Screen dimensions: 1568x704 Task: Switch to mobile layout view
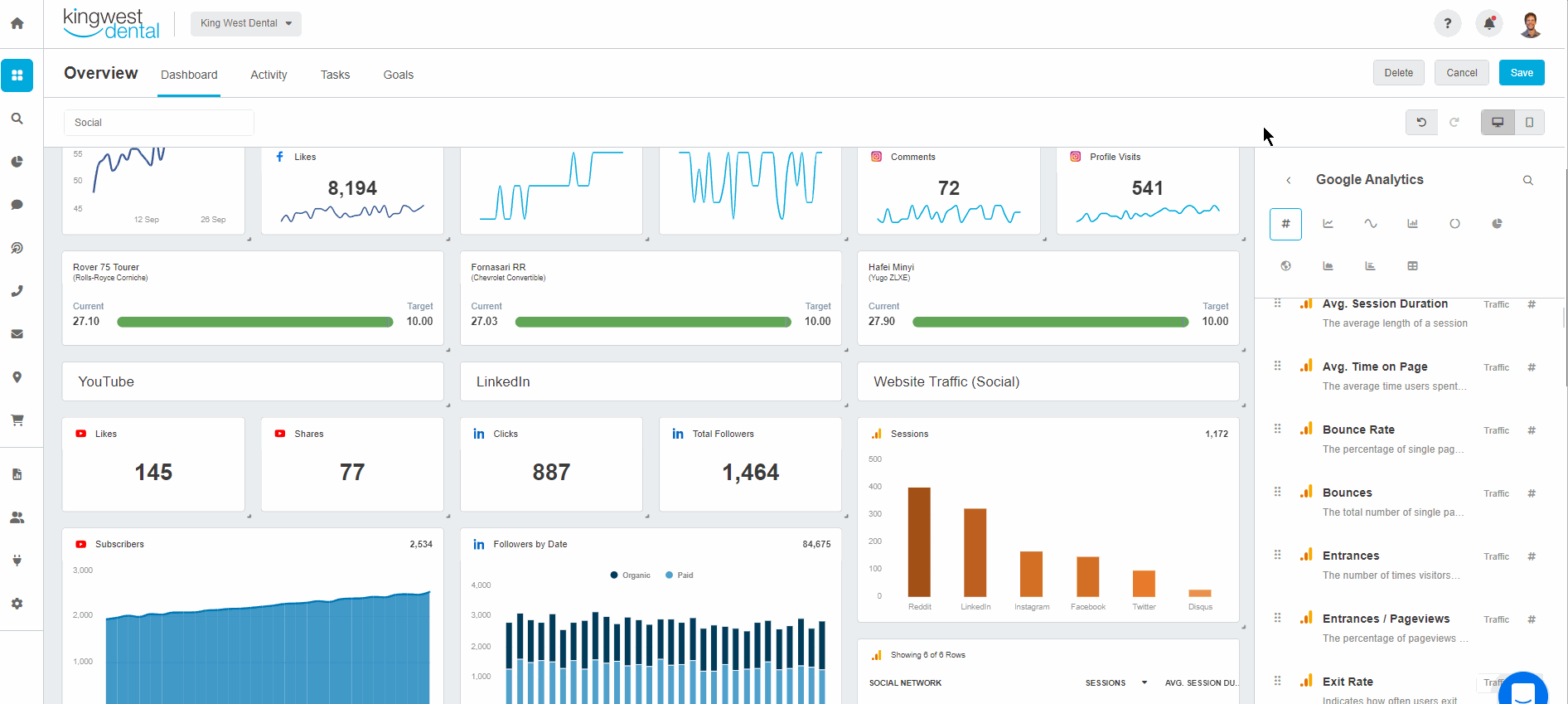click(x=1529, y=123)
